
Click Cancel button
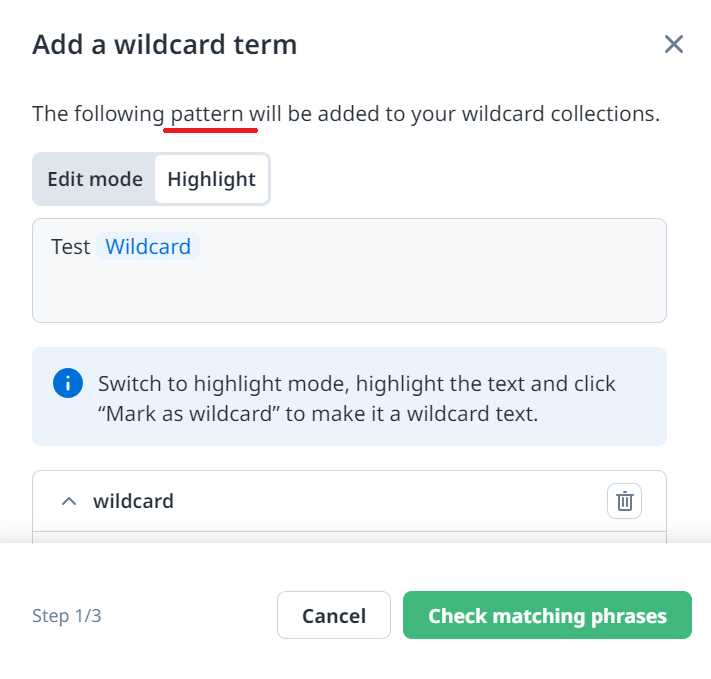coord(333,615)
